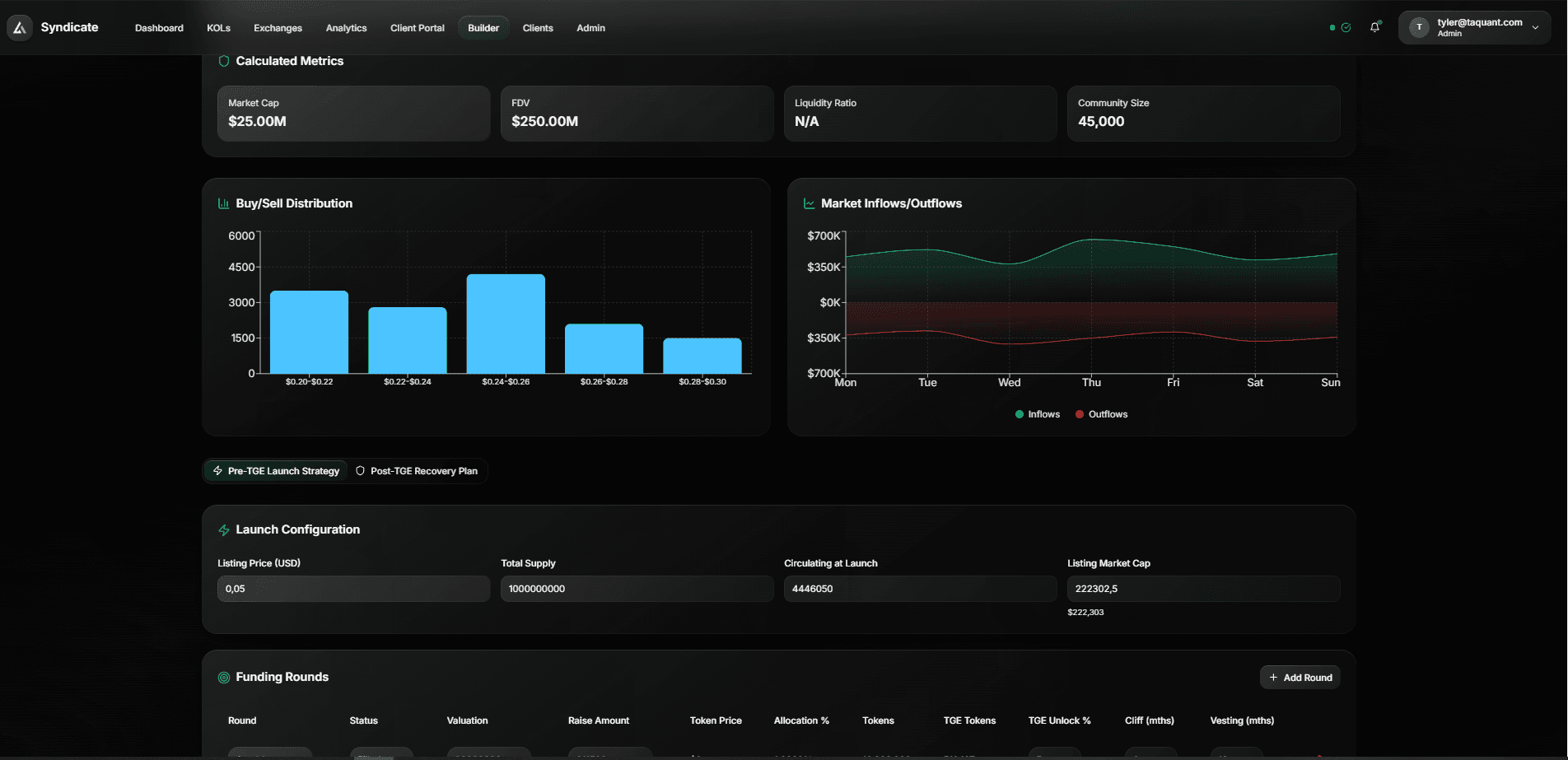The height and width of the screenshot is (760, 1568).
Task: Click the target icon beside Funding Rounds
Action: click(x=223, y=677)
